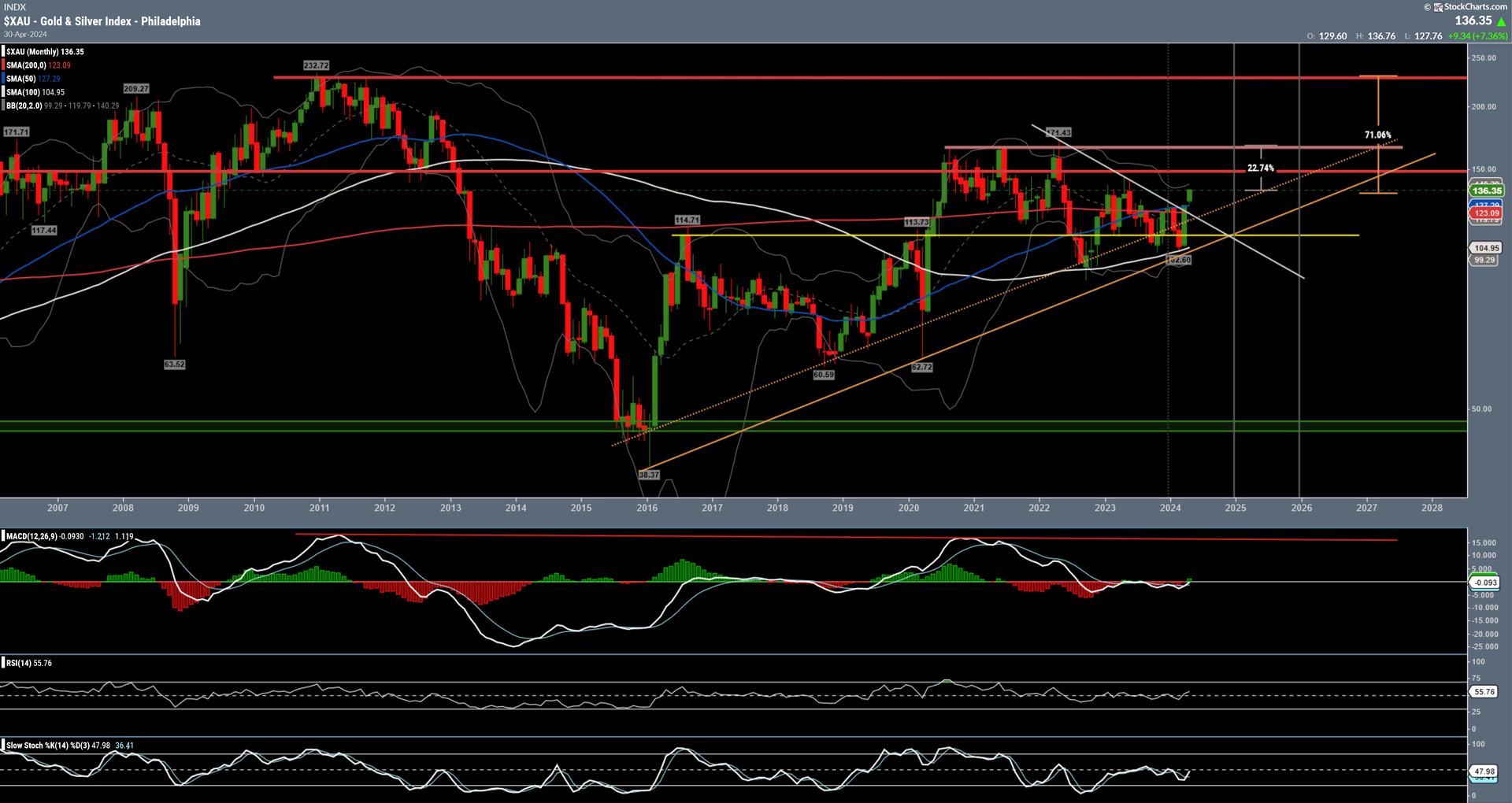Viewport: 1512px width, 803px height.
Task: Click the 22.74% measurement annotation
Action: [x=1261, y=168]
